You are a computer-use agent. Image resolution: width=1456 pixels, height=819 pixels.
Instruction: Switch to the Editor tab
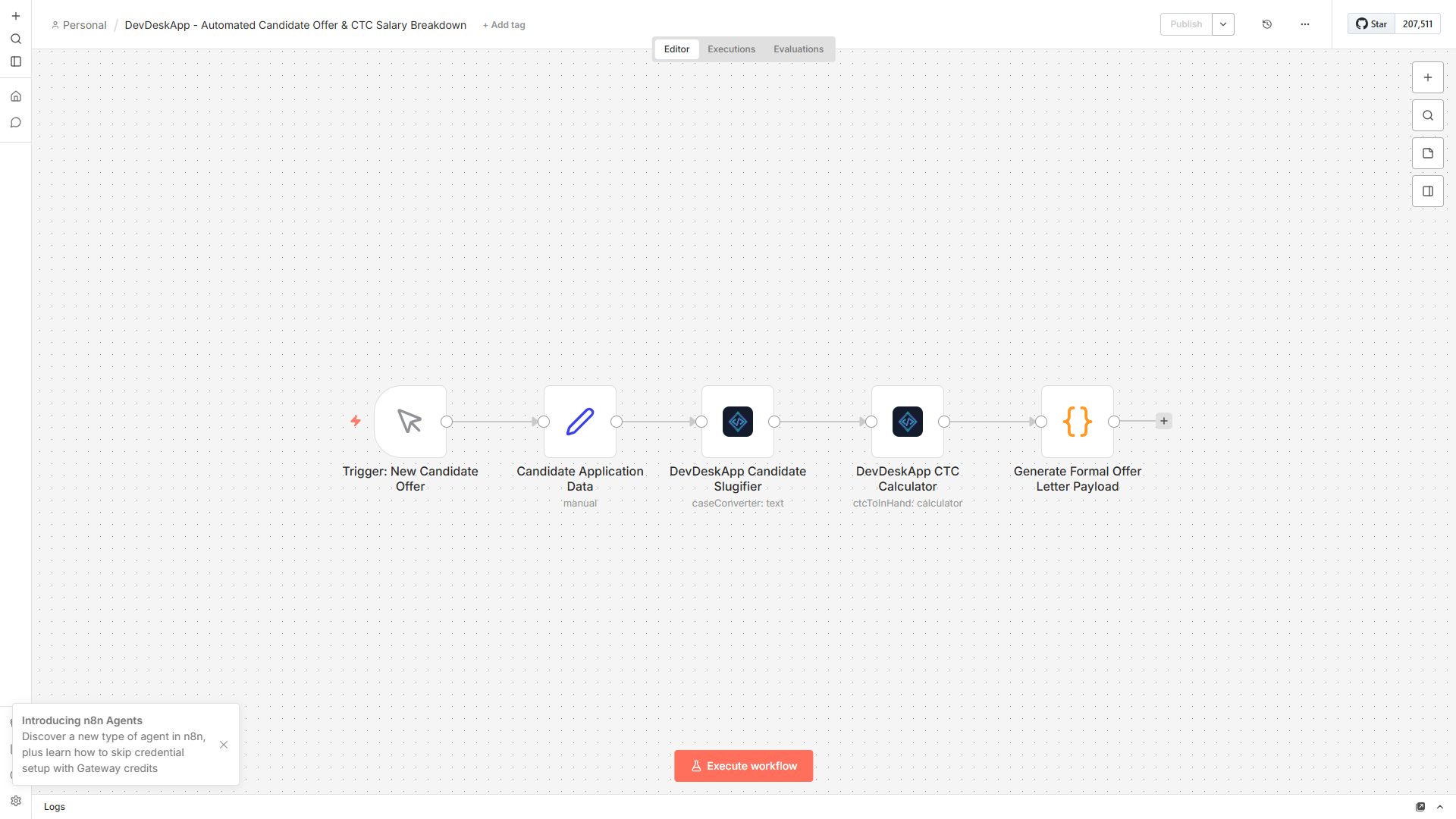(x=676, y=49)
